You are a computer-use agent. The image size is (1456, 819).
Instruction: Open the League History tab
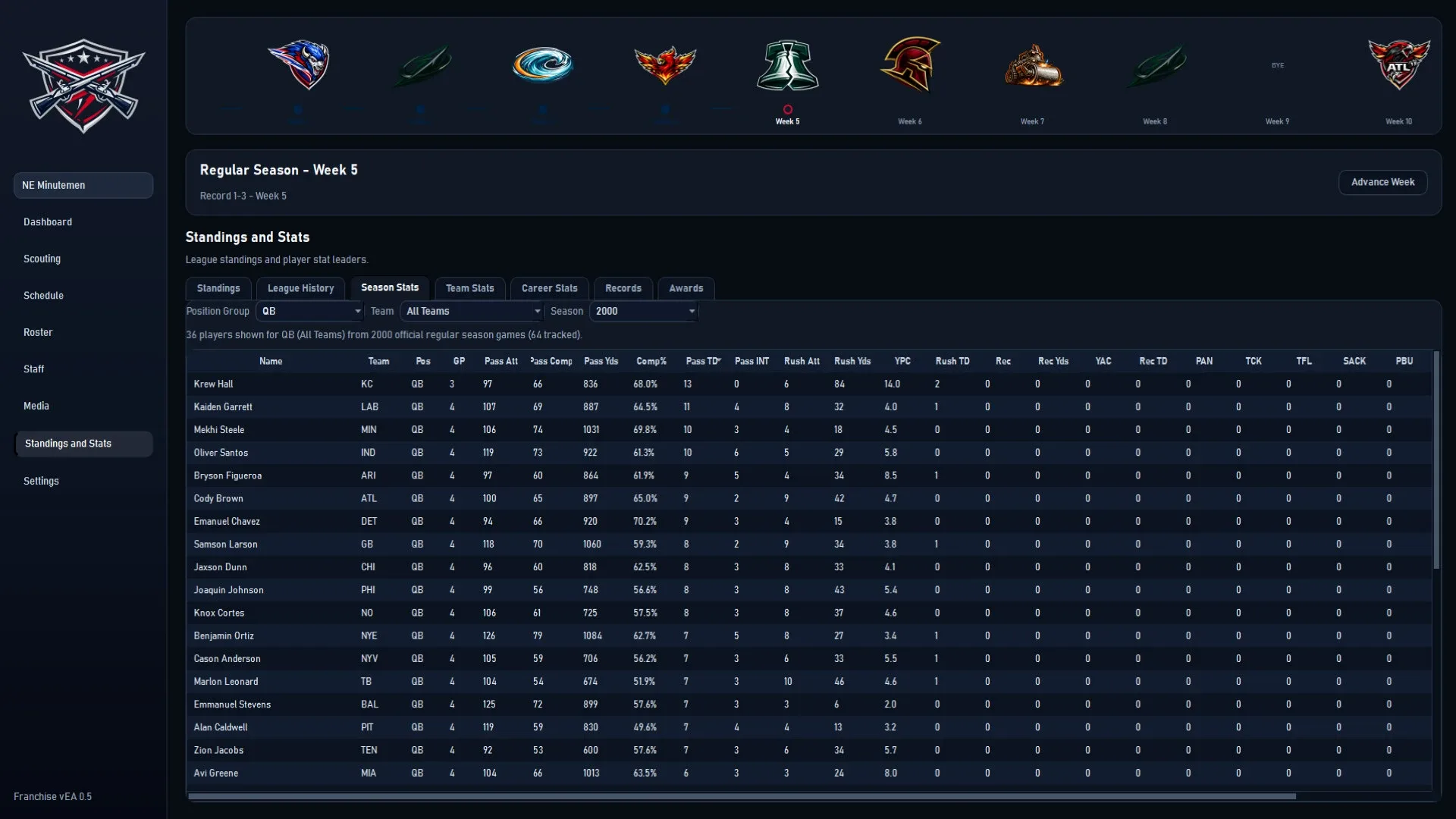tap(300, 288)
